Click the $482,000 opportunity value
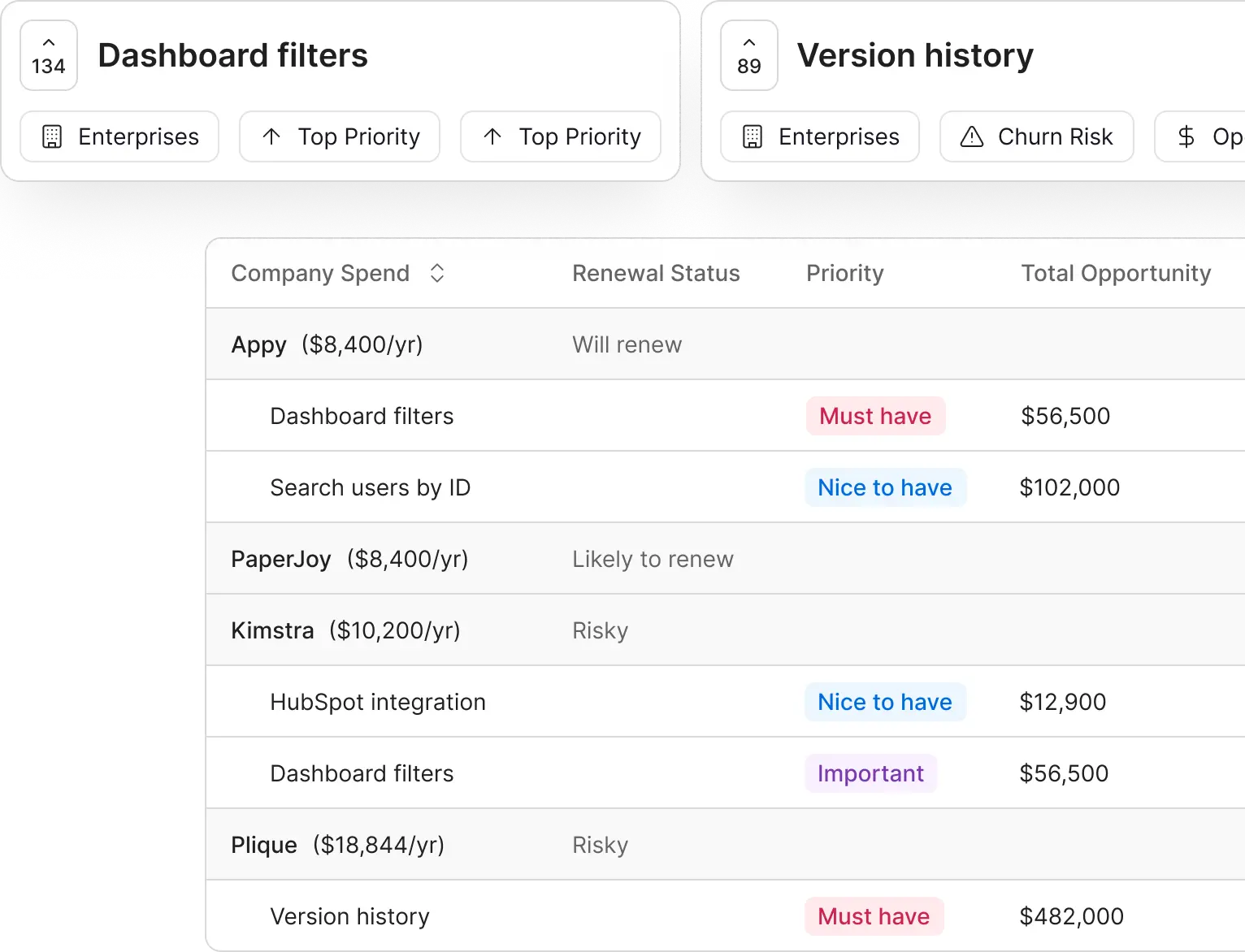The image size is (1245, 952). coord(1072,916)
